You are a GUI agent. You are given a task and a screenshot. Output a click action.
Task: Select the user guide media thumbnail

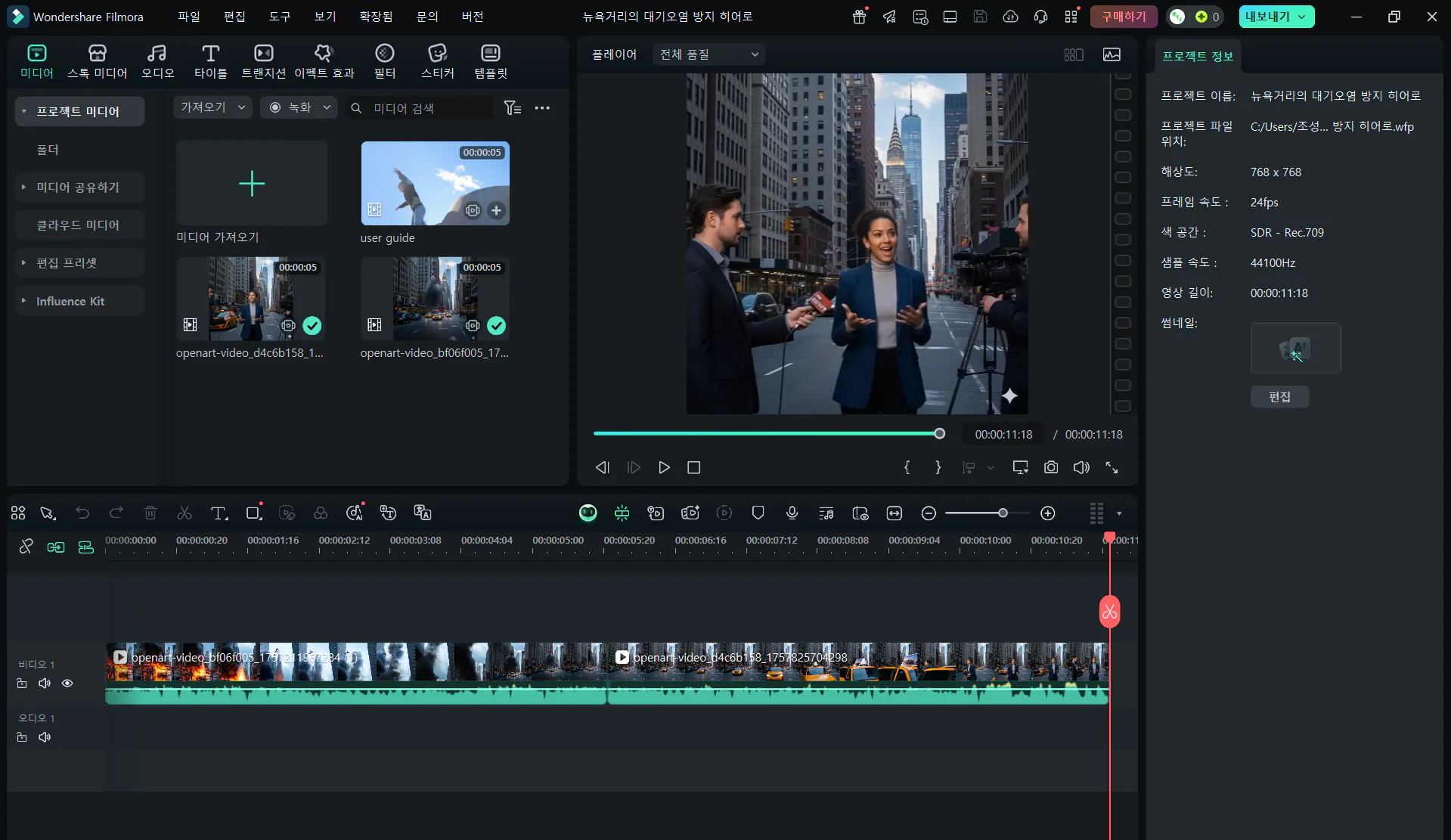(435, 183)
